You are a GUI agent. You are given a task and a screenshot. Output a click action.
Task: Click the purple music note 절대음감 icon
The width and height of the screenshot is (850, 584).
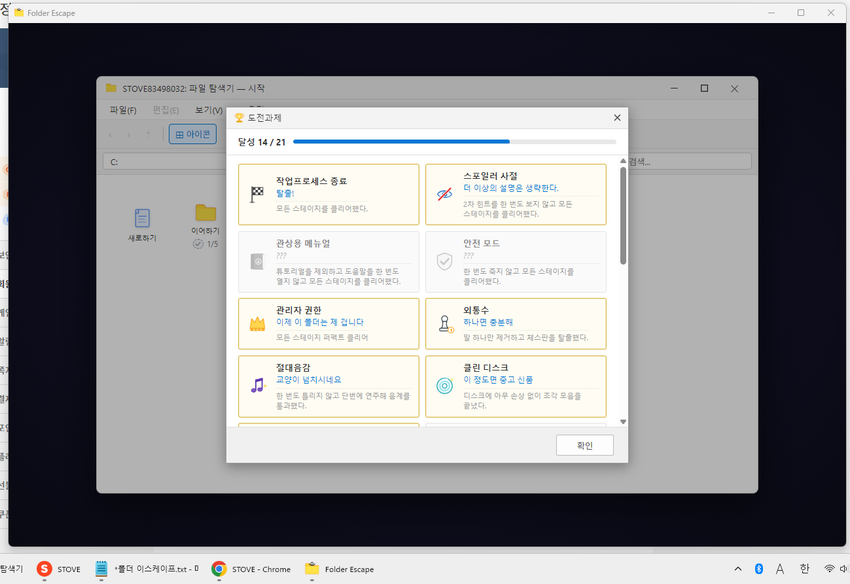point(257,386)
